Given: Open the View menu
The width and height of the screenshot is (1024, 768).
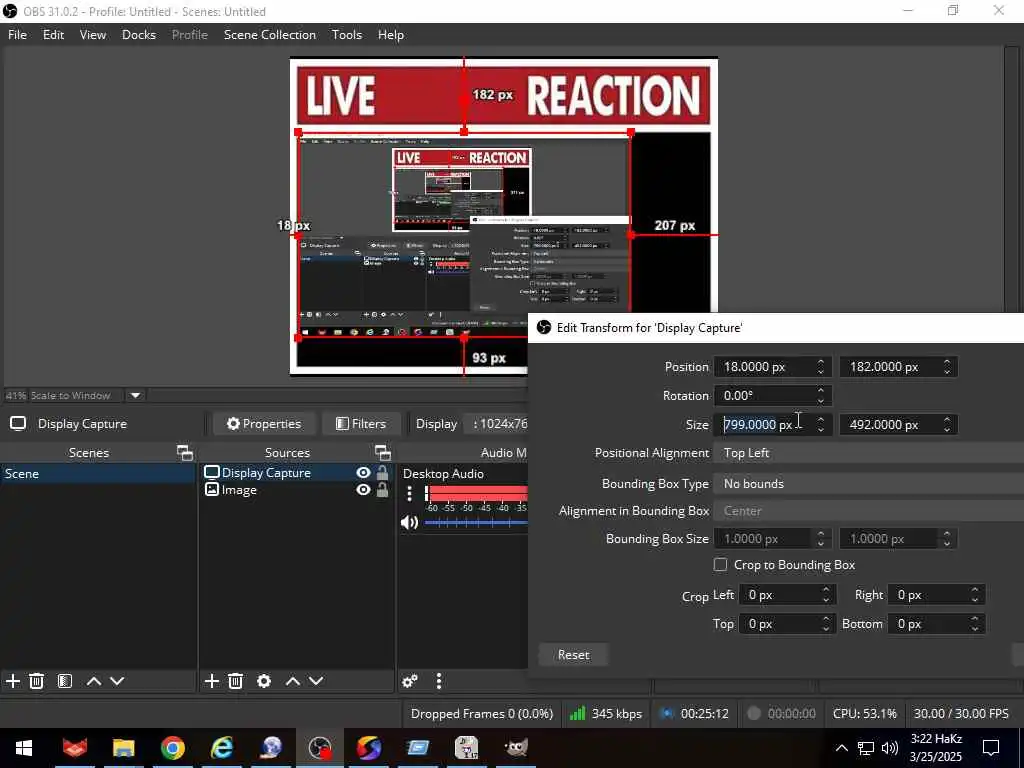Looking at the screenshot, I should (x=93, y=35).
